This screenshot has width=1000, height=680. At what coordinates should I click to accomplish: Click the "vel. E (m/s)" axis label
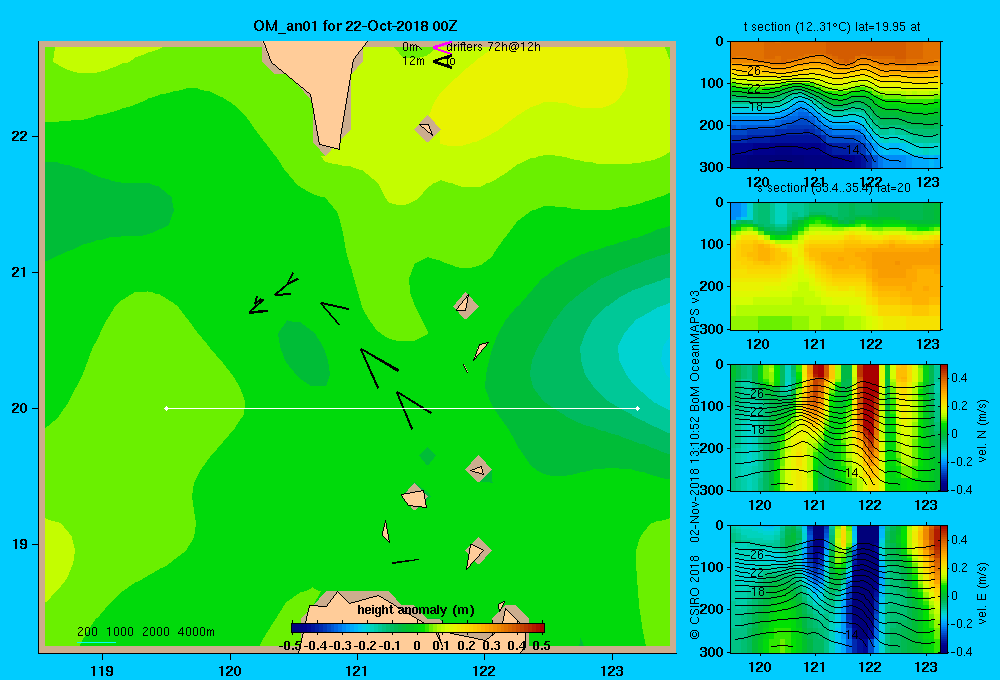pyautogui.click(x=982, y=593)
